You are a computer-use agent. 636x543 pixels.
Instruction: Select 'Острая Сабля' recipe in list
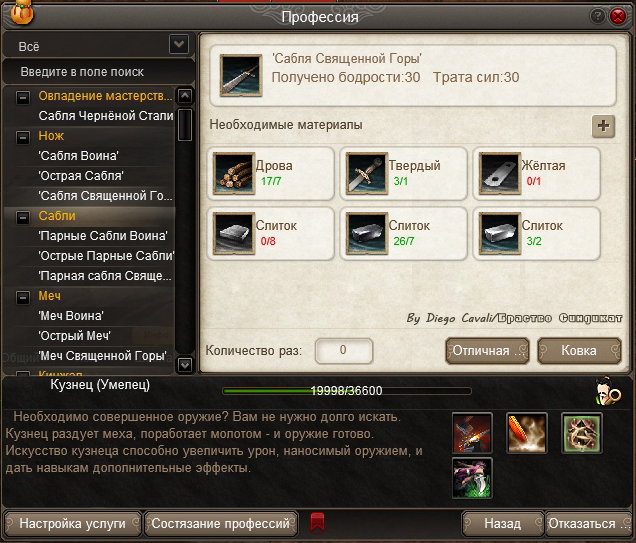click(81, 176)
